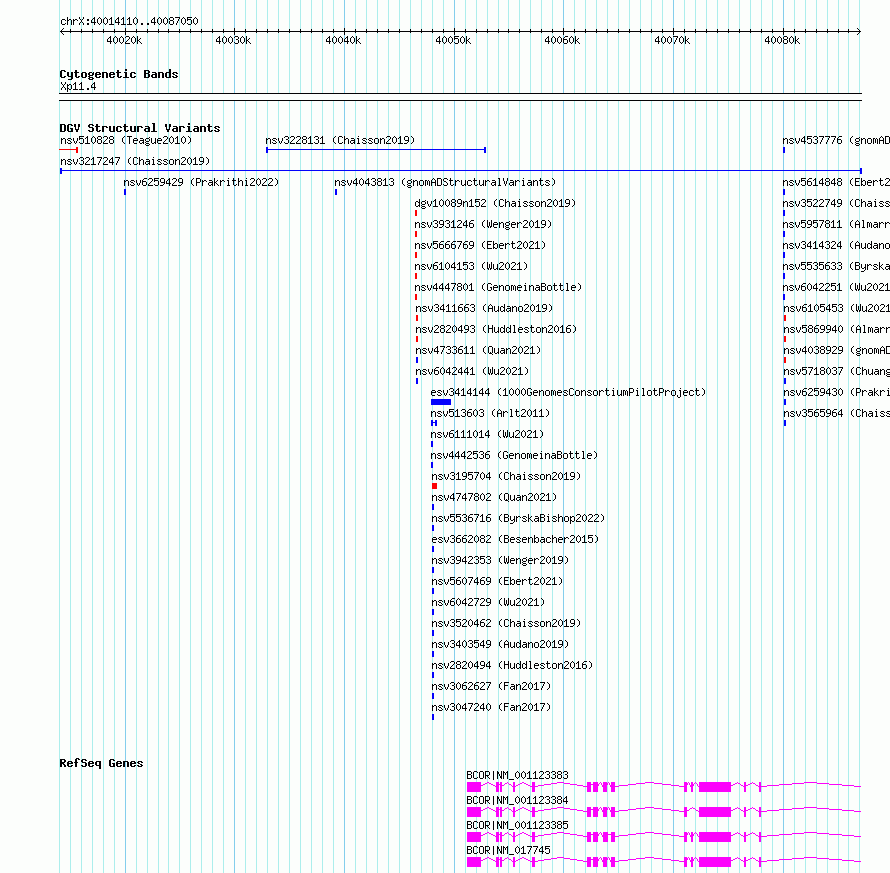
Task: Click BCOR|NM_001123385 transcript label
Action: click(x=517, y=825)
